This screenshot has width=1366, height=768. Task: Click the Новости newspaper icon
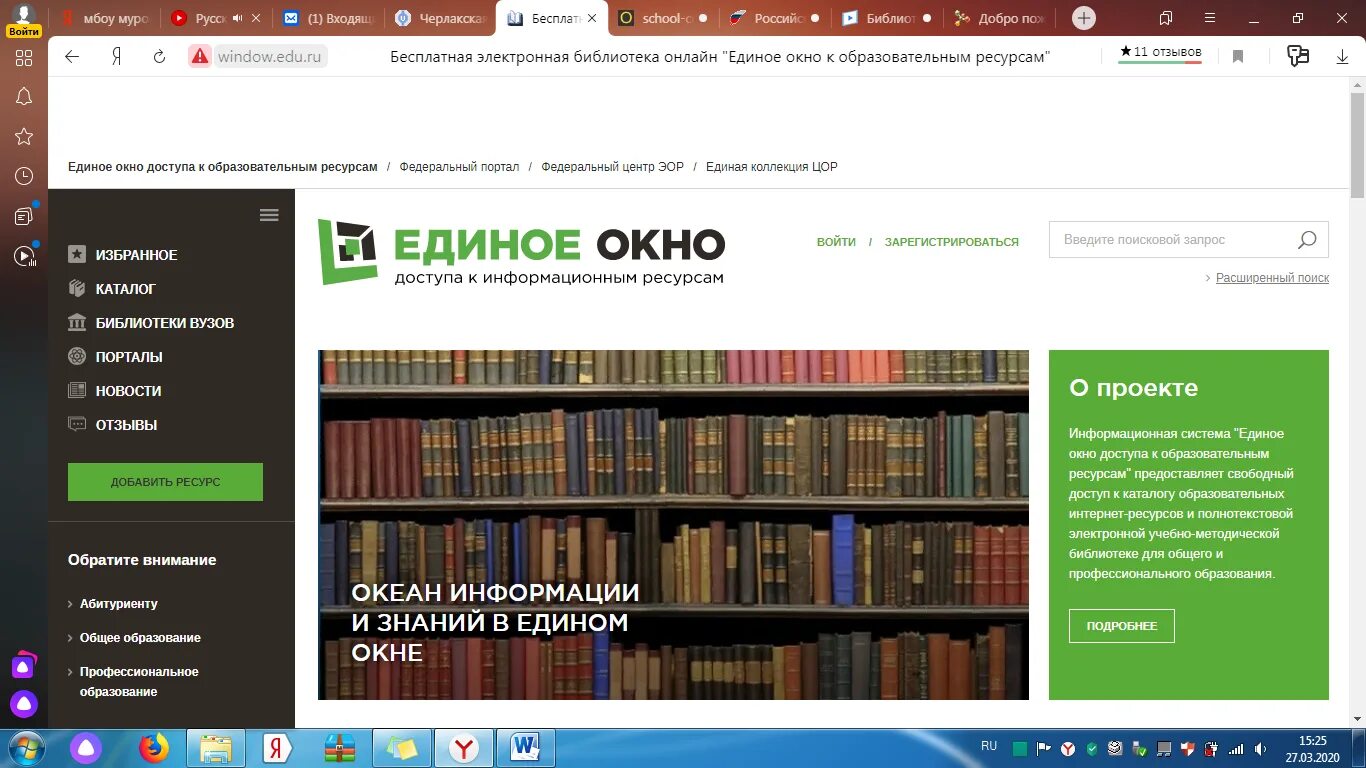(77, 391)
